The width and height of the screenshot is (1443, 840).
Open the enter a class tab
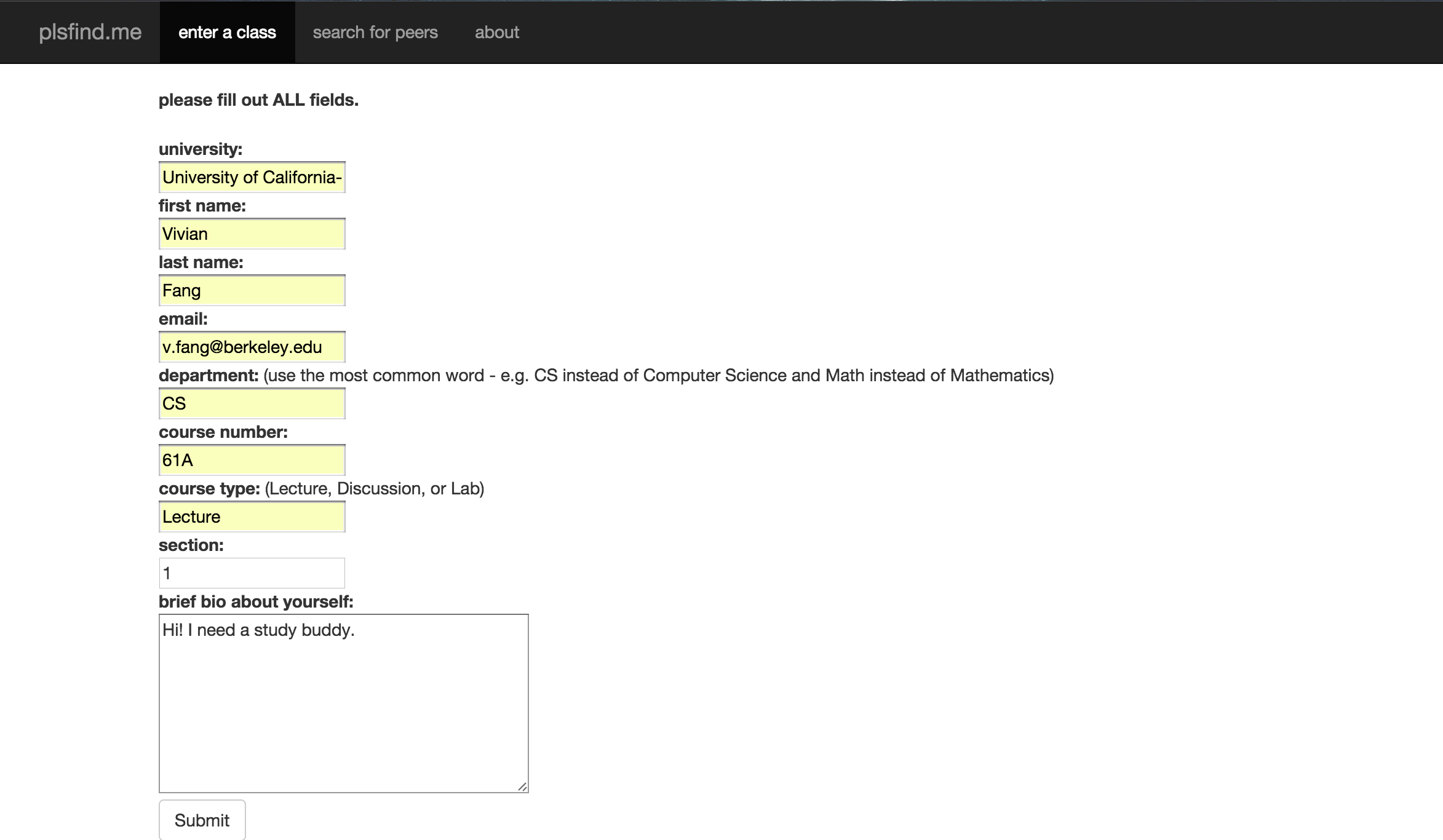227,32
